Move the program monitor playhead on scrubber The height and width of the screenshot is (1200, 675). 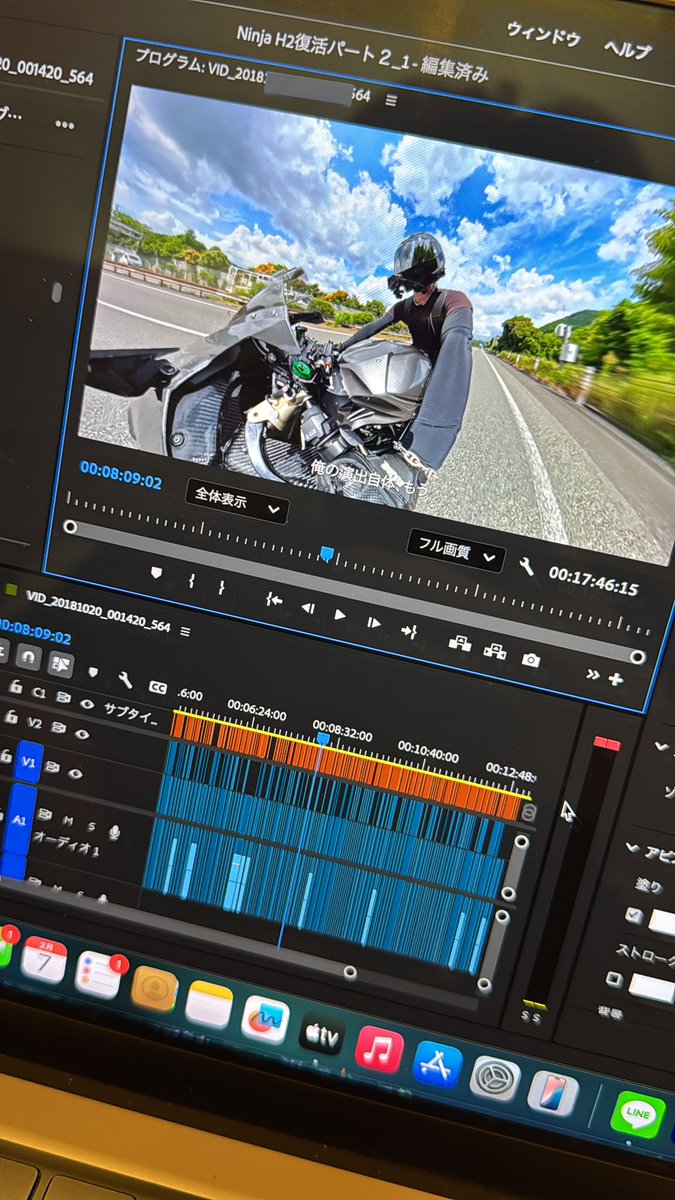(x=325, y=552)
